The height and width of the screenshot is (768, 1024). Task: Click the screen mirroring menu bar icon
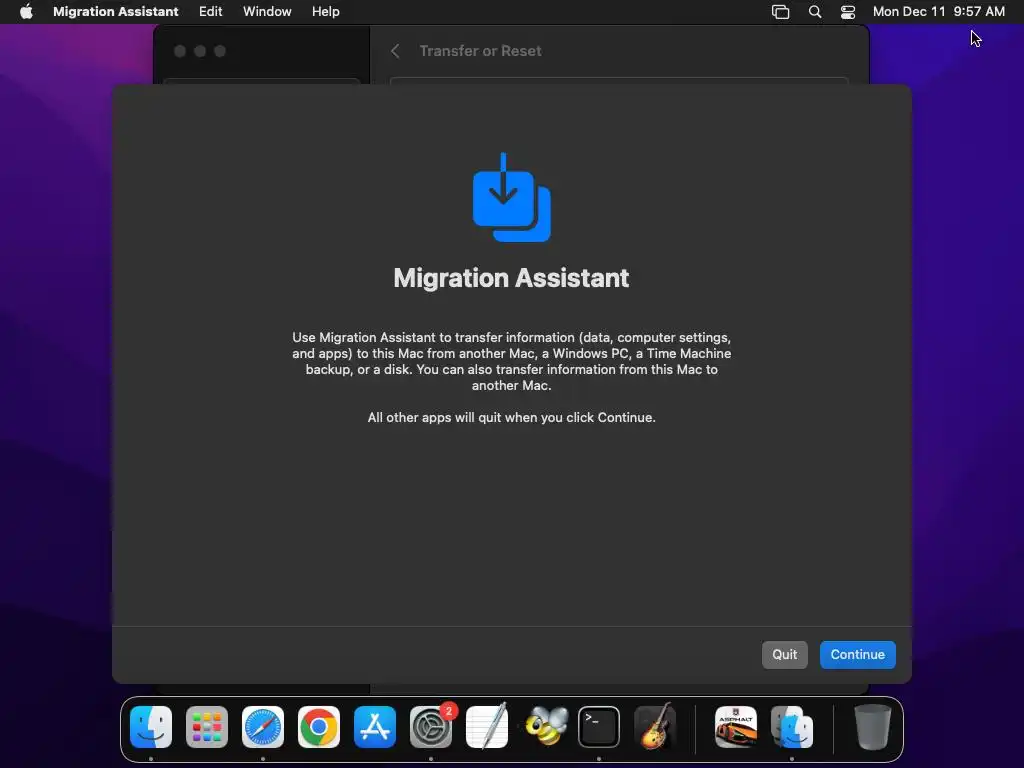[x=780, y=12]
